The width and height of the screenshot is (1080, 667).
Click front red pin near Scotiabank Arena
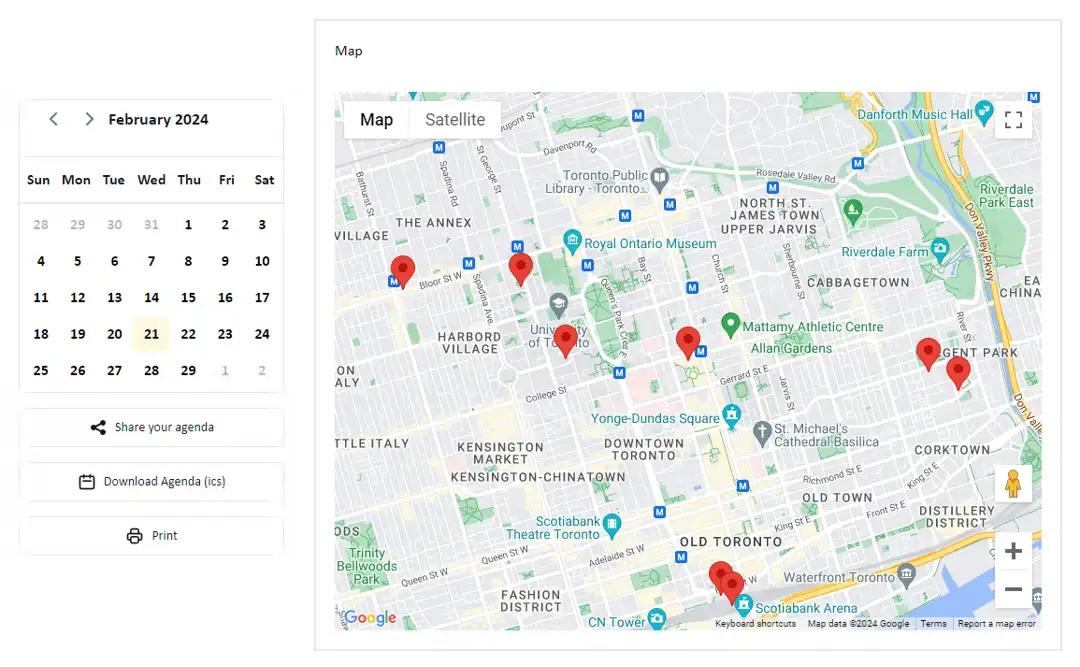pos(731,586)
